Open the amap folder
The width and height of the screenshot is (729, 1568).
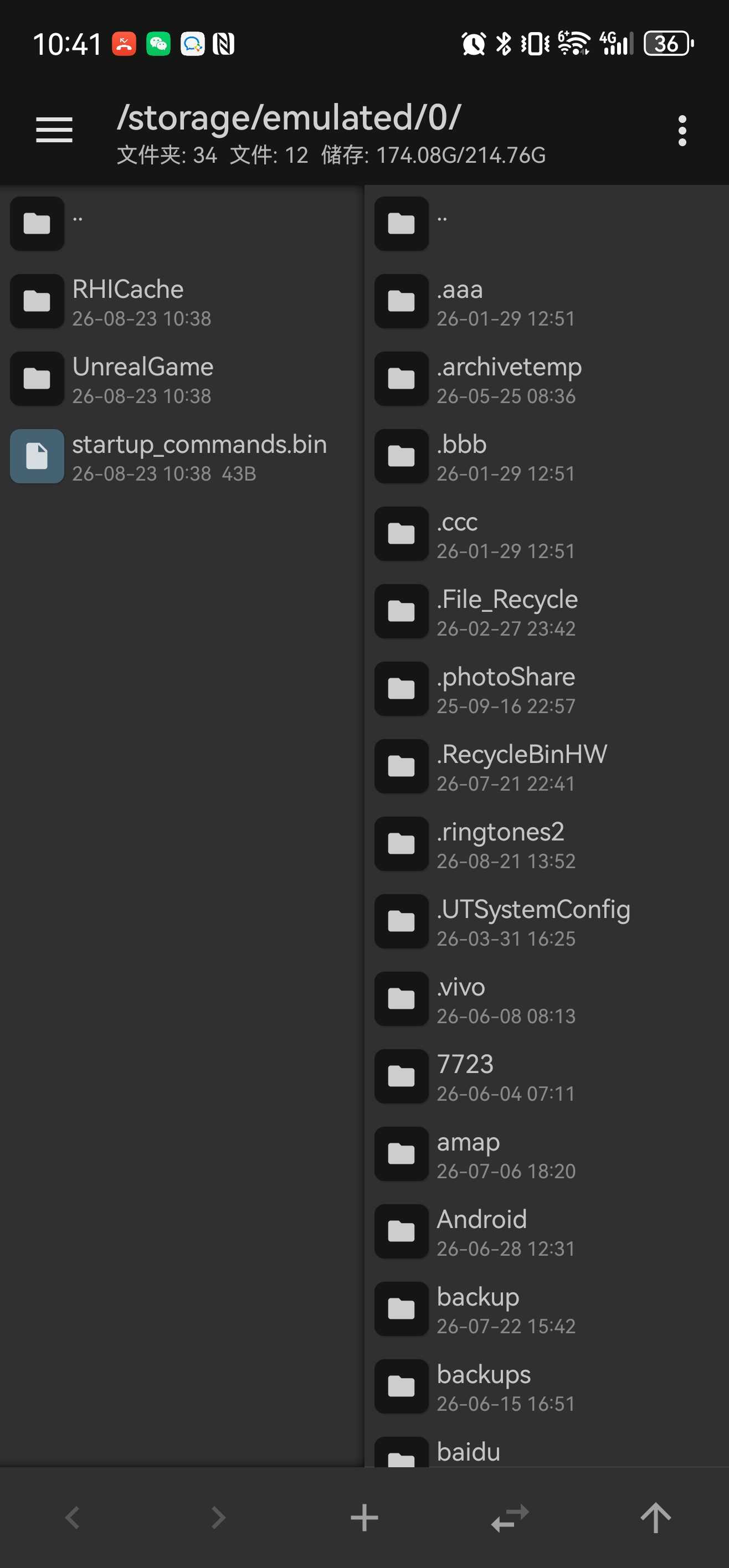[x=547, y=1153]
